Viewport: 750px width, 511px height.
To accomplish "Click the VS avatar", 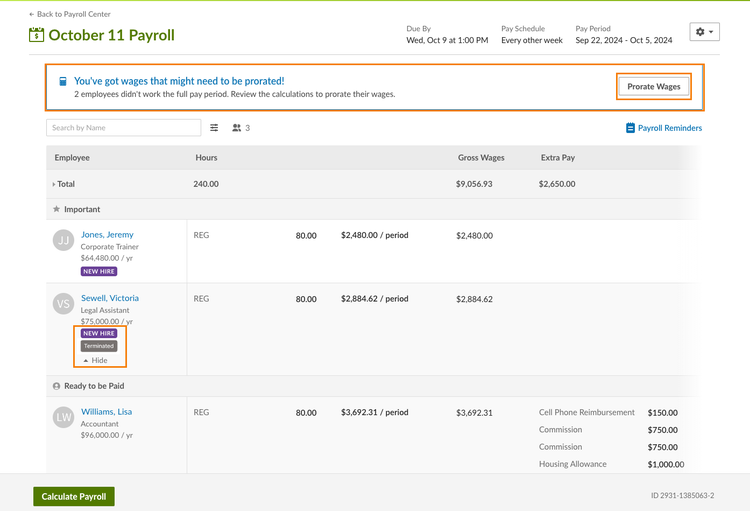I will (x=63, y=304).
